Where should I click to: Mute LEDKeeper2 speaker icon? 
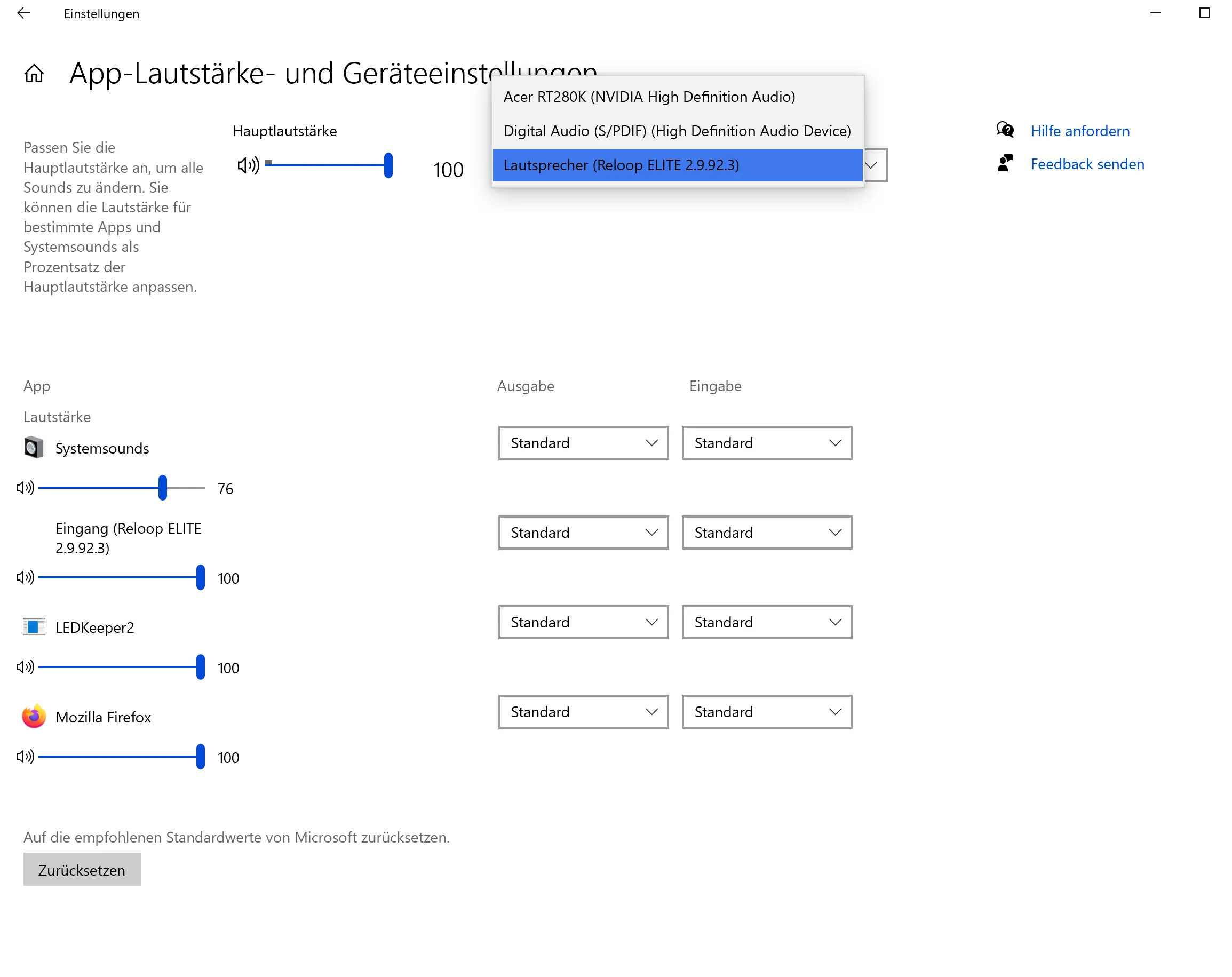pos(26,667)
